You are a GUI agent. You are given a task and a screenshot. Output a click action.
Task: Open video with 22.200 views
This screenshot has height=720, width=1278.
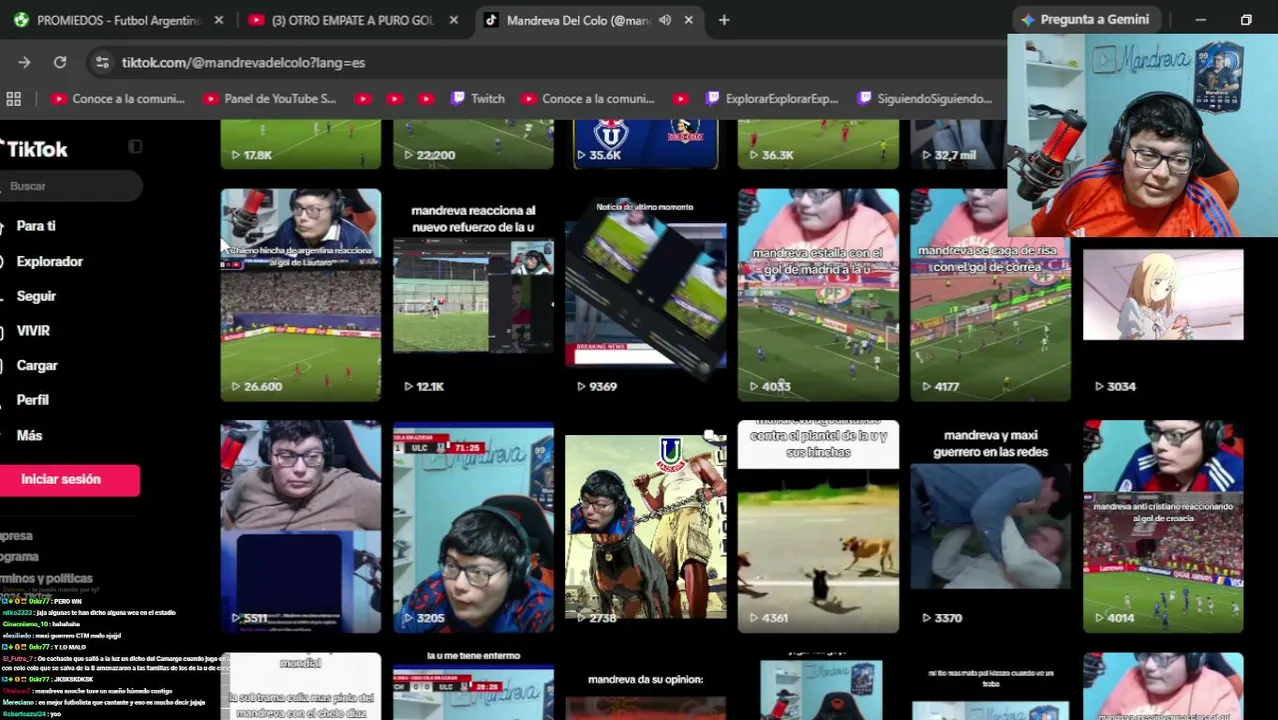[x=473, y=144]
